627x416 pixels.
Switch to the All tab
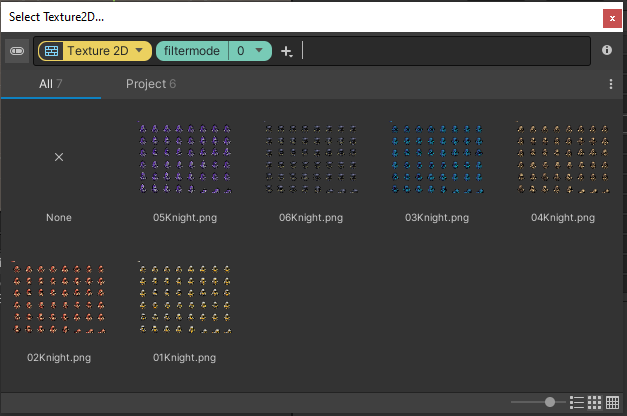pyautogui.click(x=50, y=84)
